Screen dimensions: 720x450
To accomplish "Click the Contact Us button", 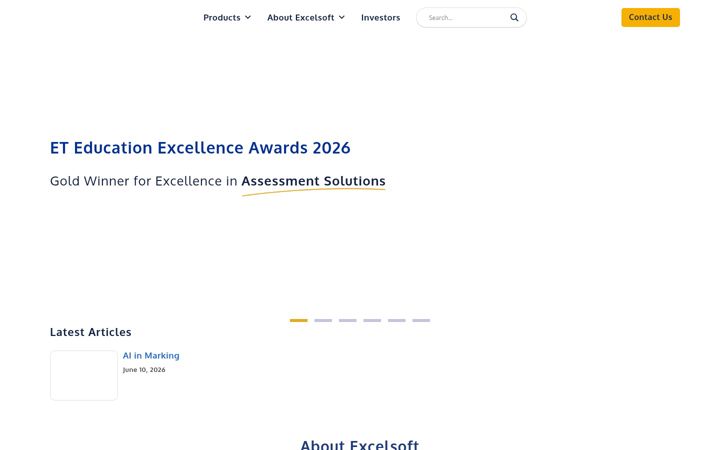I will [x=650, y=17].
